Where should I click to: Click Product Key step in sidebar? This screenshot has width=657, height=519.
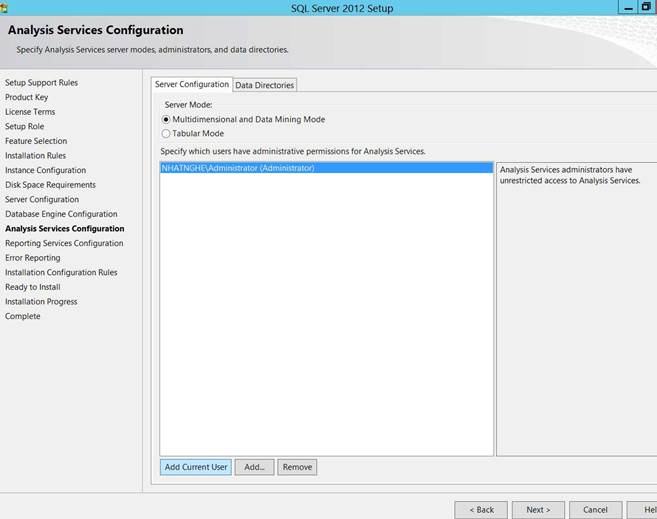(x=26, y=97)
